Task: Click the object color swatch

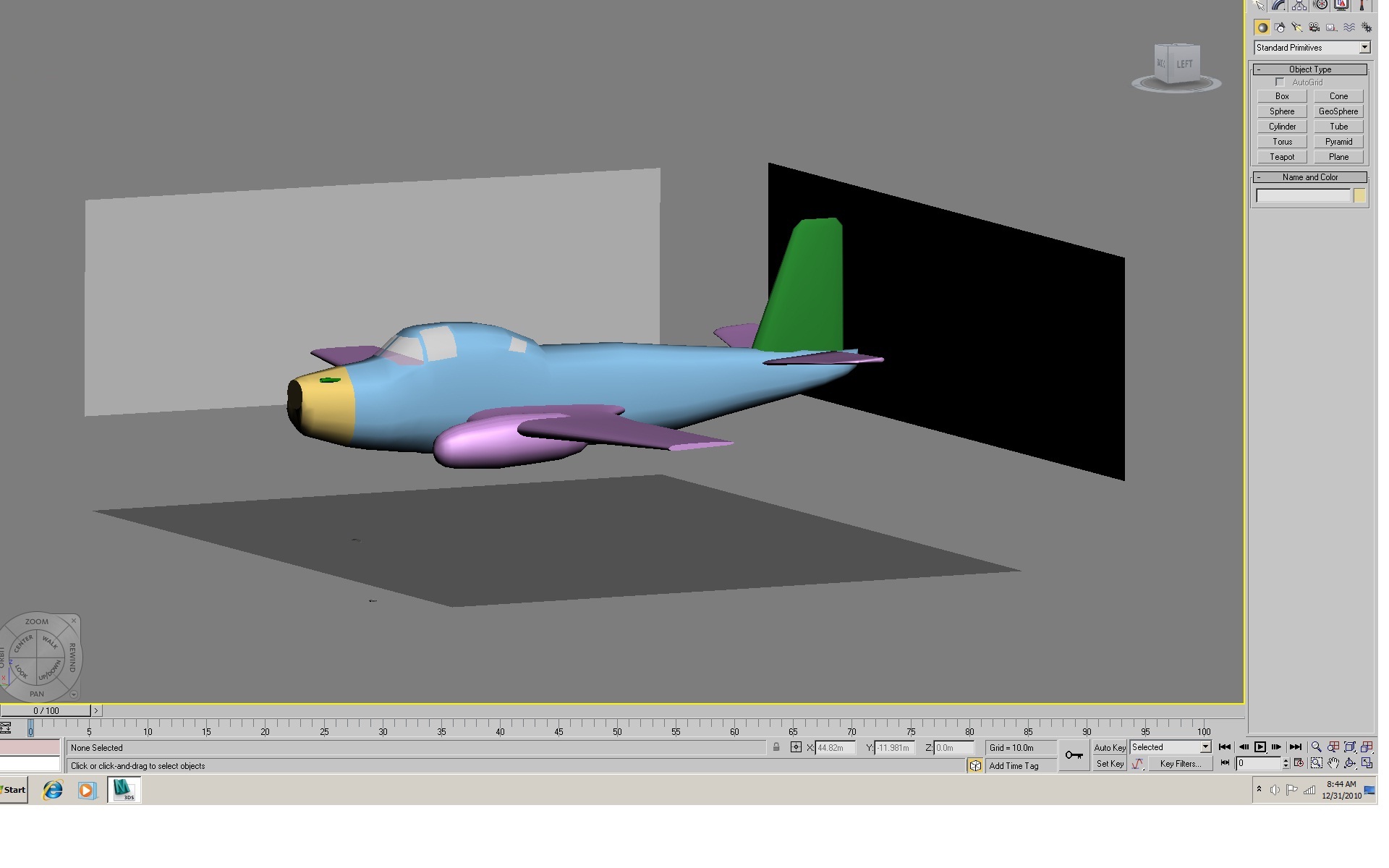Action: click(1359, 196)
